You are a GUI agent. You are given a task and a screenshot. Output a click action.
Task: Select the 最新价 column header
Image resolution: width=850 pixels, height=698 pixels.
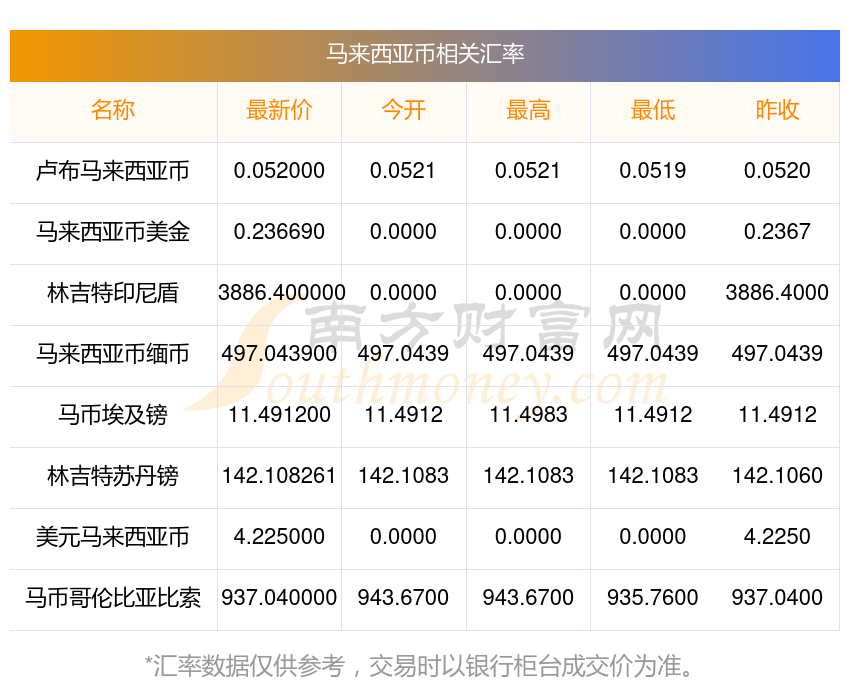pyautogui.click(x=279, y=110)
